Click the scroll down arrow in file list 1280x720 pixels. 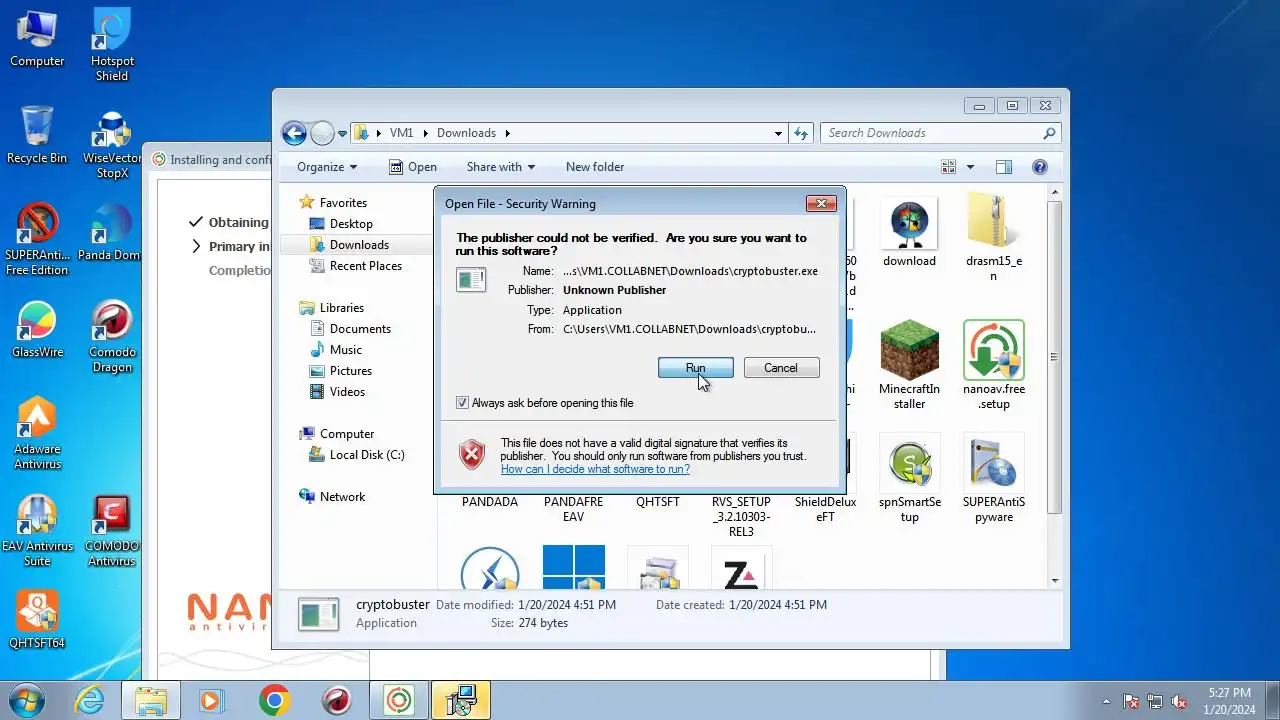coord(1054,581)
